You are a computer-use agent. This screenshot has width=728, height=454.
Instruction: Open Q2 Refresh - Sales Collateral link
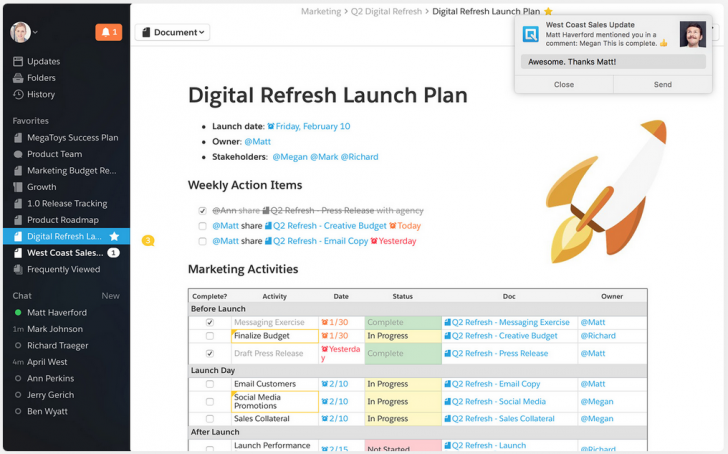click(503, 419)
